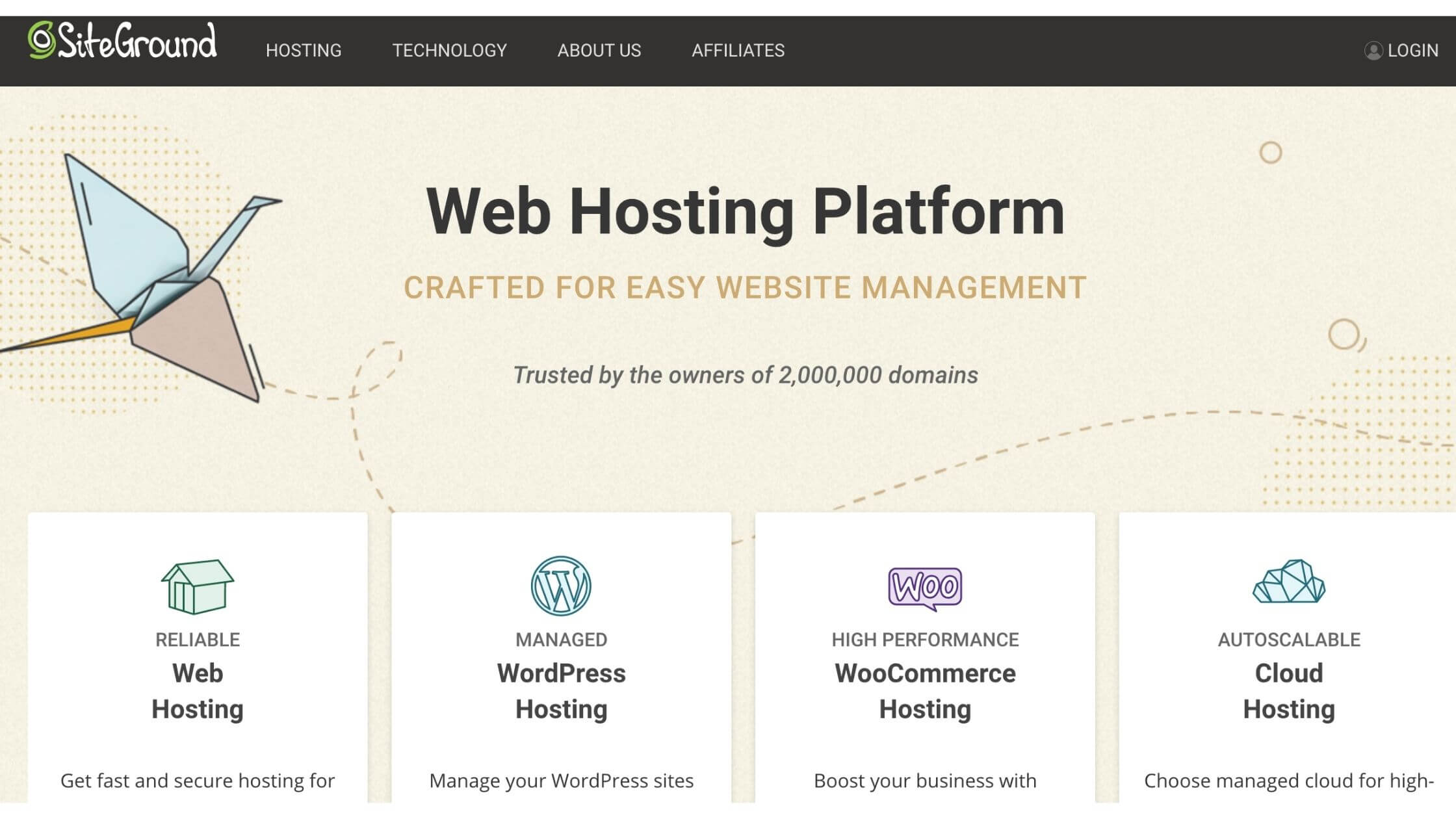Click the 'HIGH PERFORMANCE' label
This screenshot has height=819, width=1456.
[x=925, y=640]
